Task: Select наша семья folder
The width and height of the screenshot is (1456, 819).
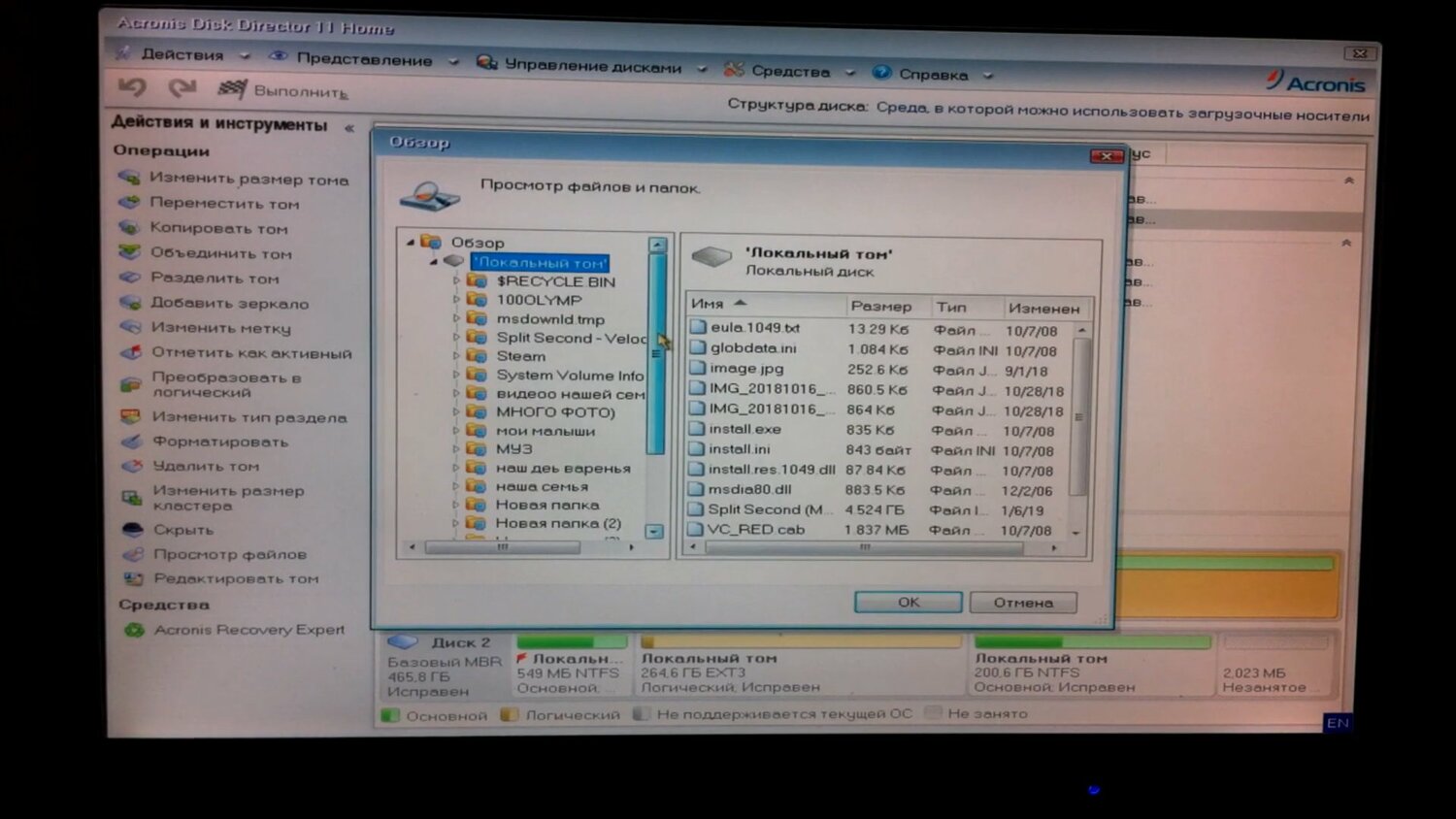Action: [x=542, y=486]
